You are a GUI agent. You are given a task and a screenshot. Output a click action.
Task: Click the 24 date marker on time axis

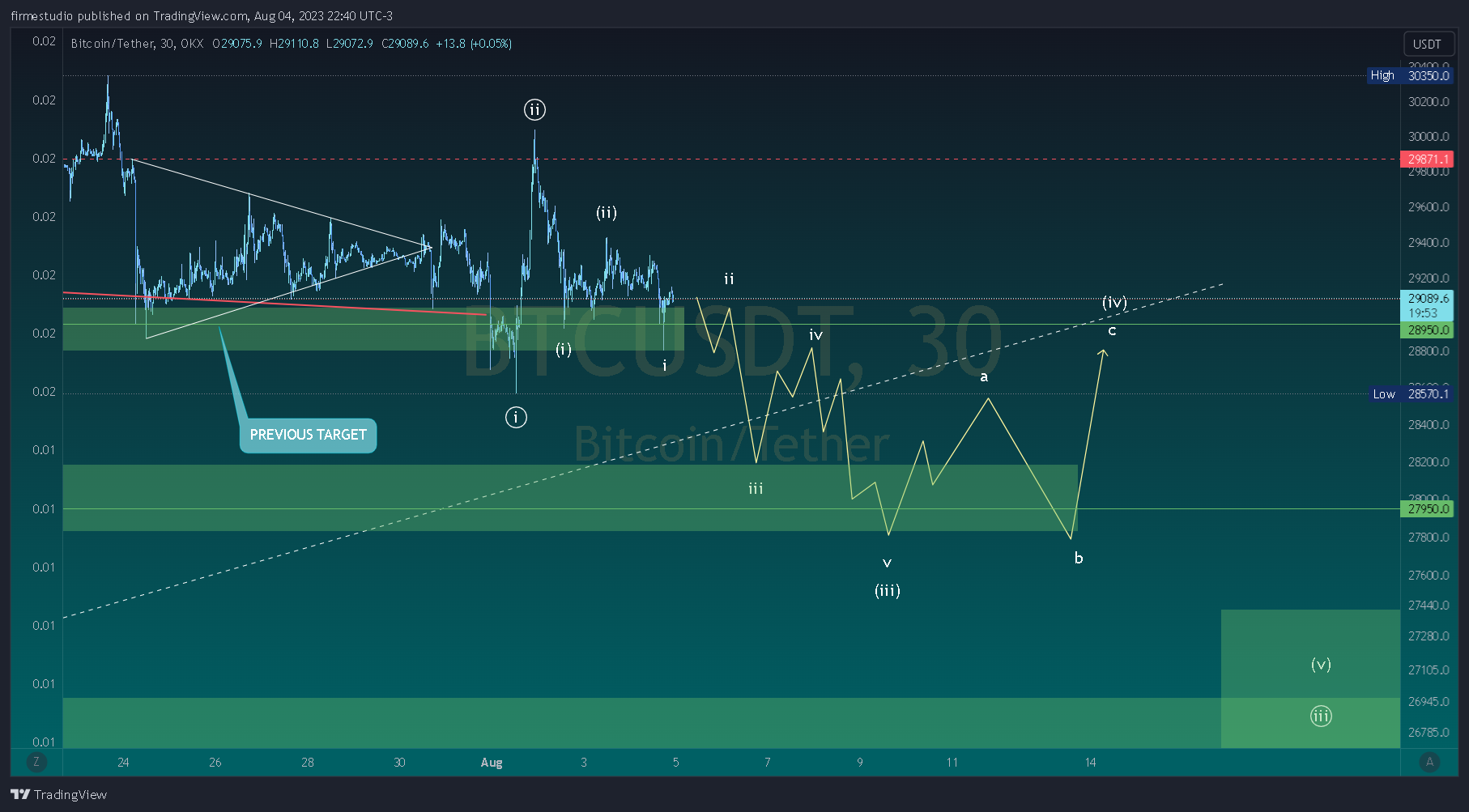(123, 763)
